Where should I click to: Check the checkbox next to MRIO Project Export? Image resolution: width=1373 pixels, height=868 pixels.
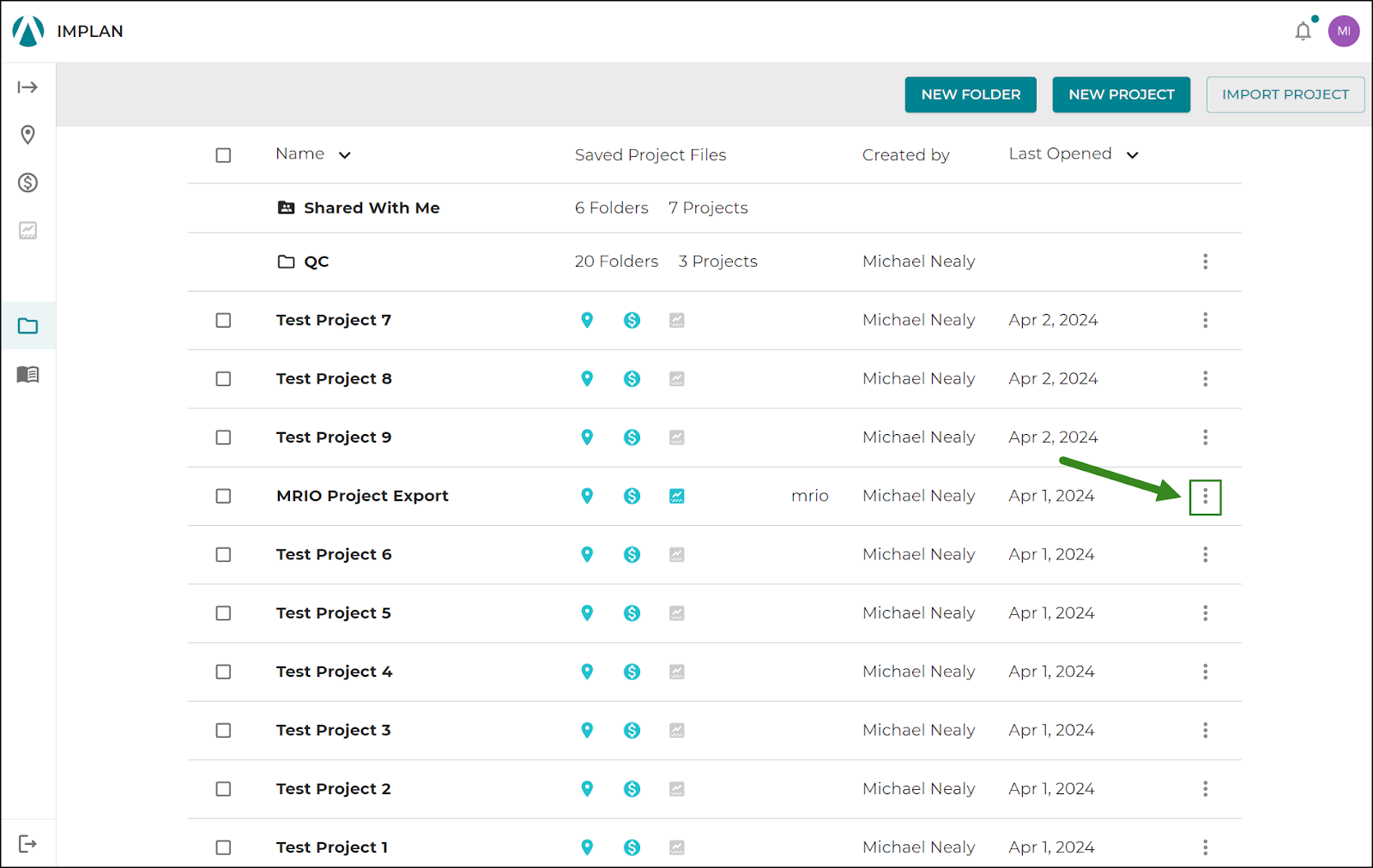click(x=223, y=496)
